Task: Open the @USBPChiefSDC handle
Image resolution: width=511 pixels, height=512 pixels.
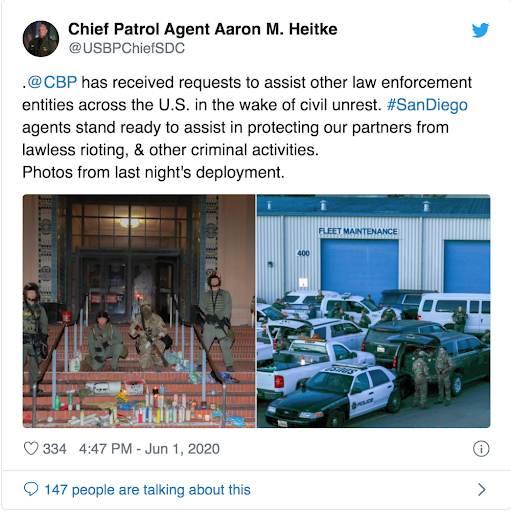Action: tap(127, 48)
